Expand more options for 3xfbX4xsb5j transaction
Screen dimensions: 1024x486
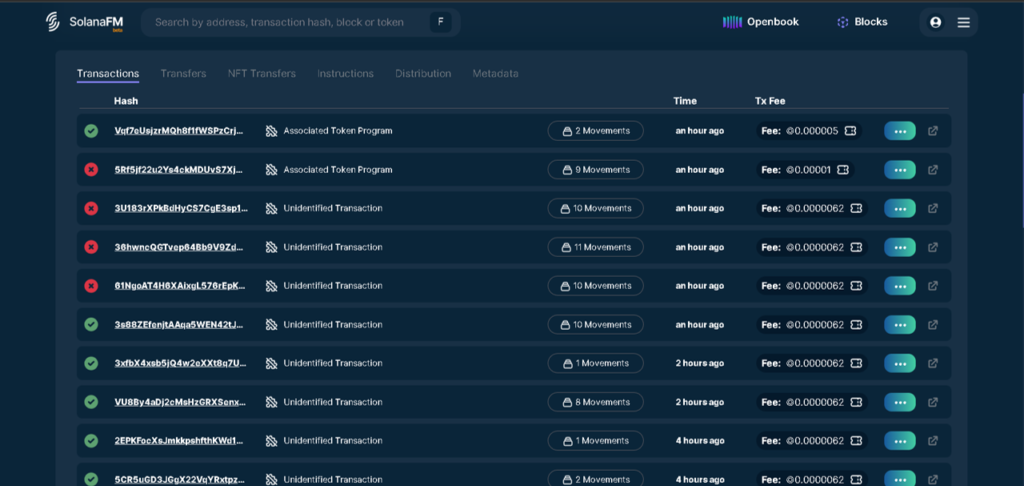[900, 363]
